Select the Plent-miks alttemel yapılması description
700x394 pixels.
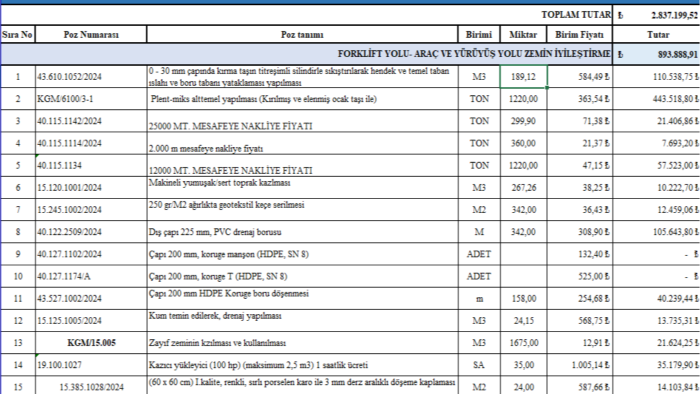point(302,99)
